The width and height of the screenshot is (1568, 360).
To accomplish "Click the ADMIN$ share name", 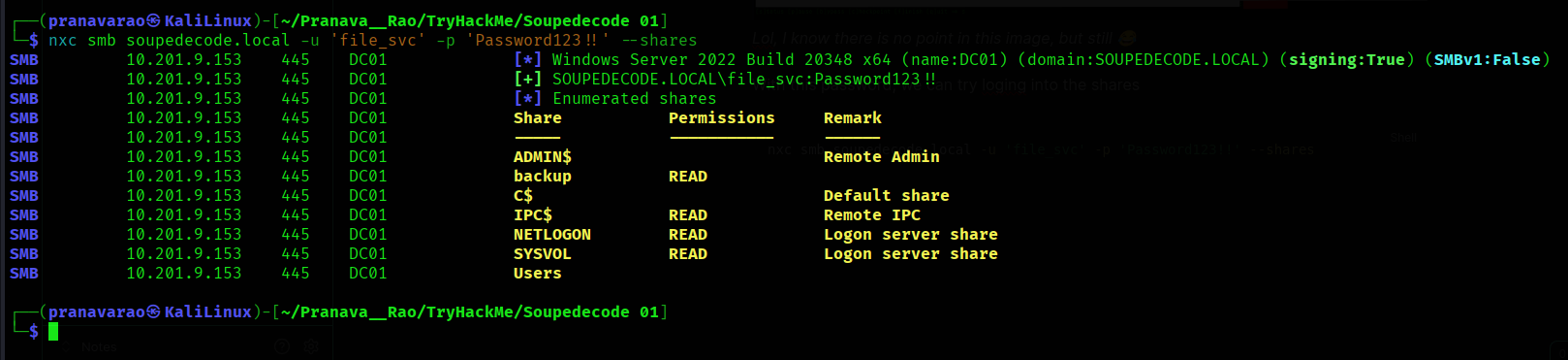I will 543,157.
